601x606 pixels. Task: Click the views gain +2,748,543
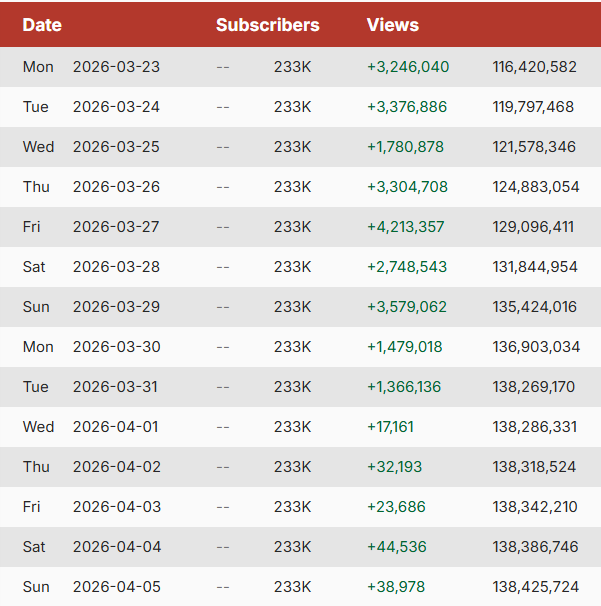coord(407,267)
